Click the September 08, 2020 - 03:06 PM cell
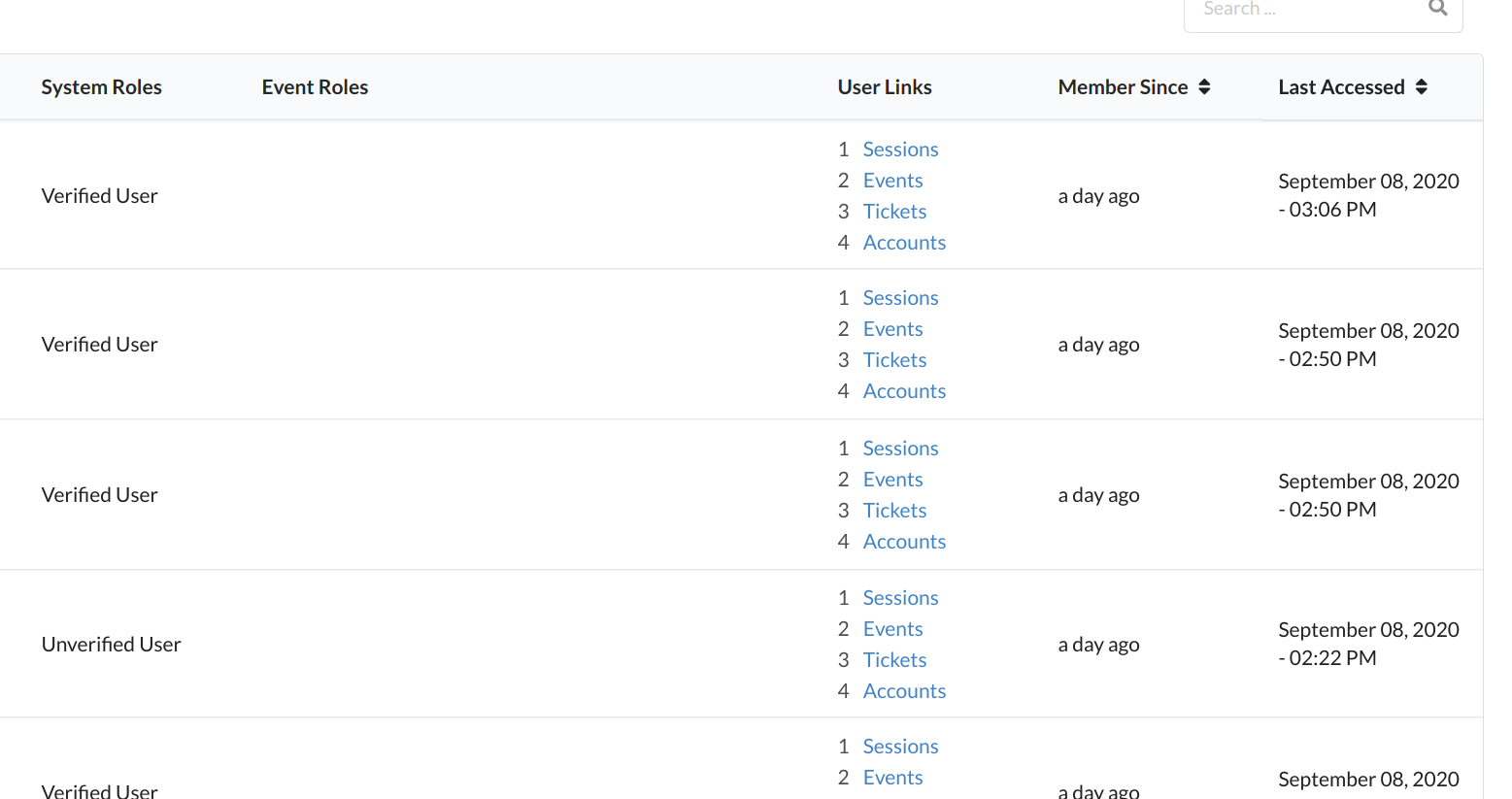This screenshot has height=799, width=1512. [1369, 195]
